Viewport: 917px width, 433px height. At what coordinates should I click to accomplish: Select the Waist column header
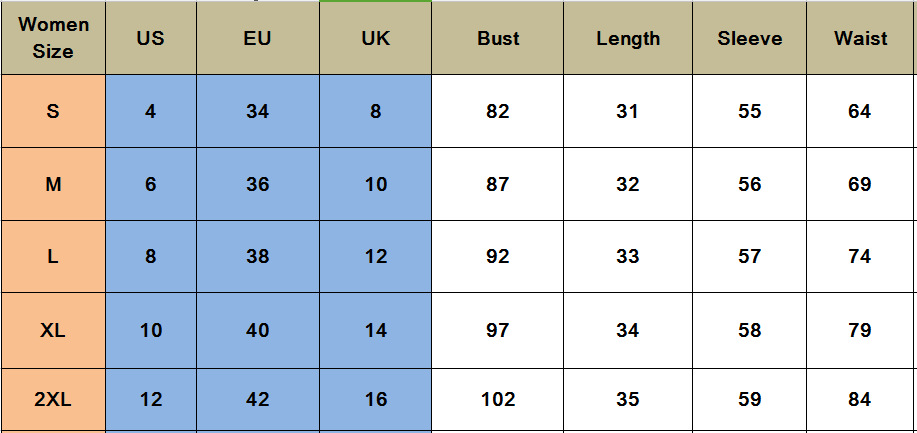861,39
